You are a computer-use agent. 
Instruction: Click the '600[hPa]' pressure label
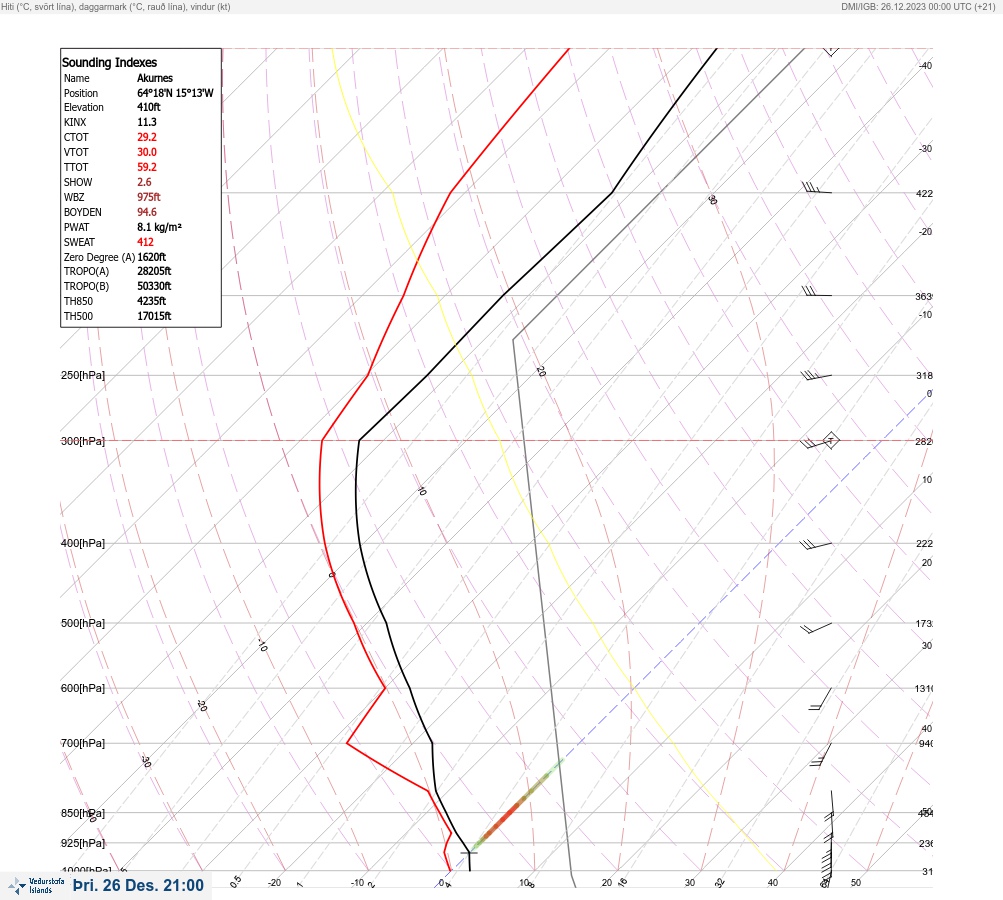(83, 688)
